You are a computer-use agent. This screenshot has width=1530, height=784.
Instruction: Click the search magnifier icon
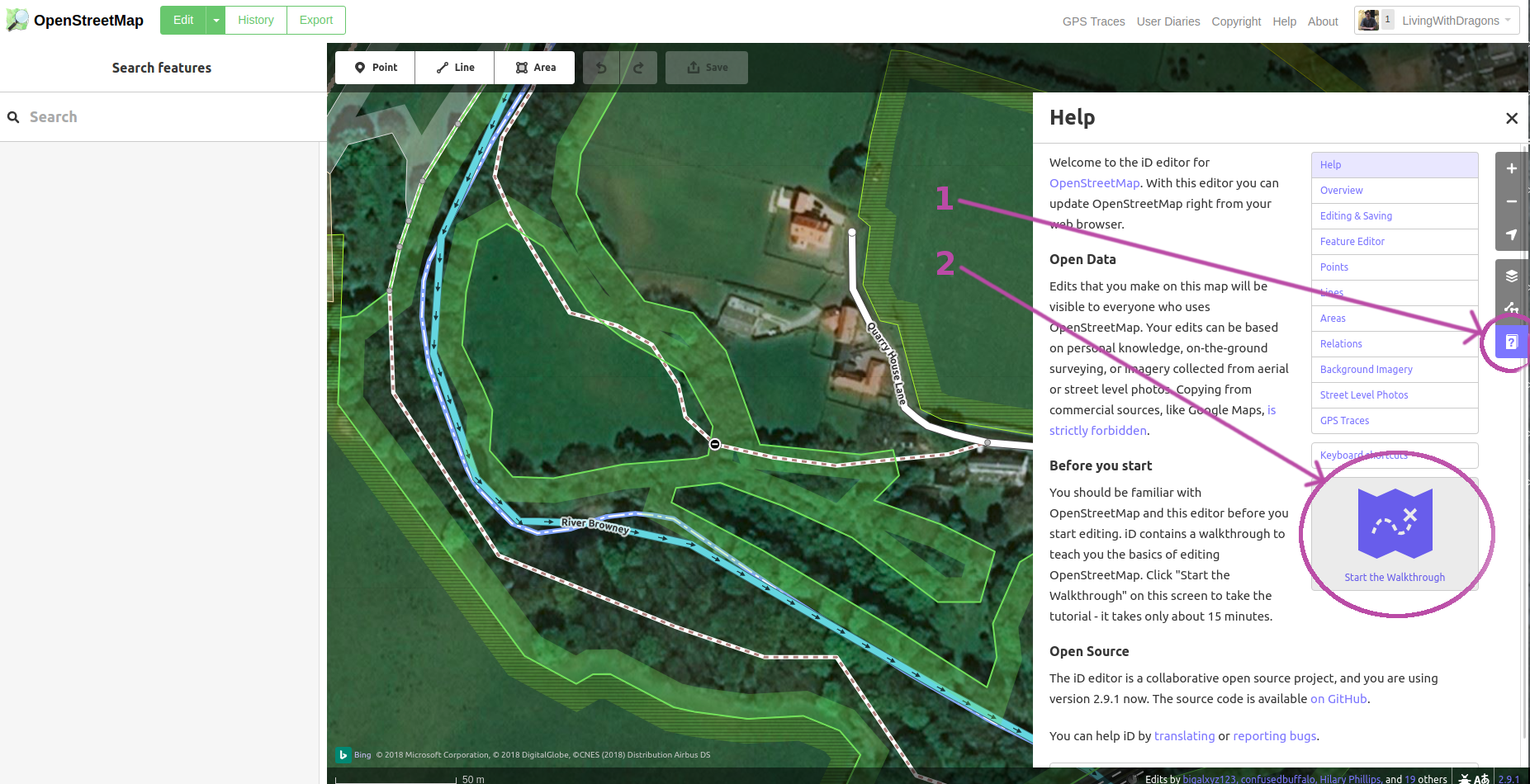pyautogui.click(x=13, y=117)
